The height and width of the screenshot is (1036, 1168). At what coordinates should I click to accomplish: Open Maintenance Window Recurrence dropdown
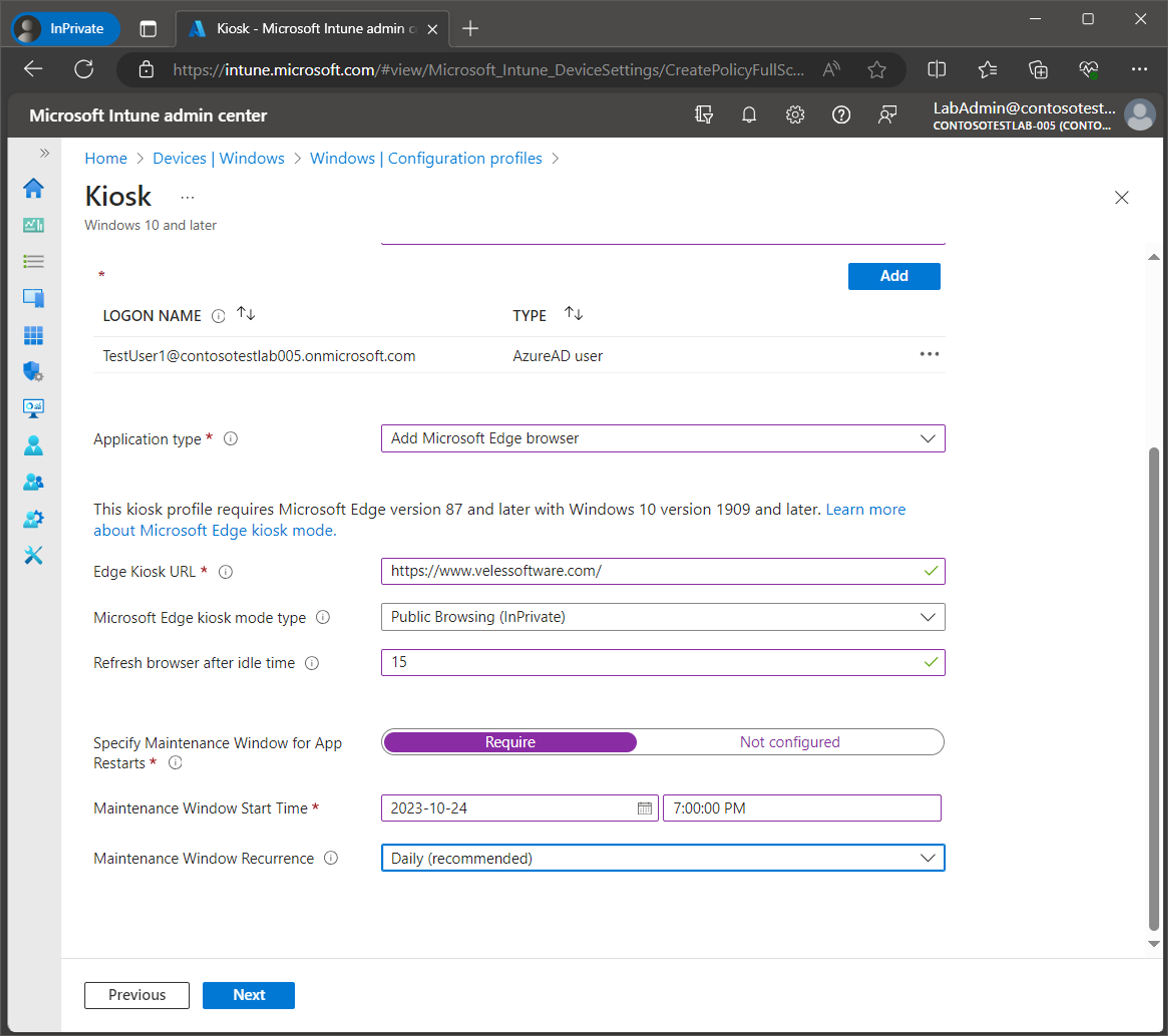[x=663, y=858]
